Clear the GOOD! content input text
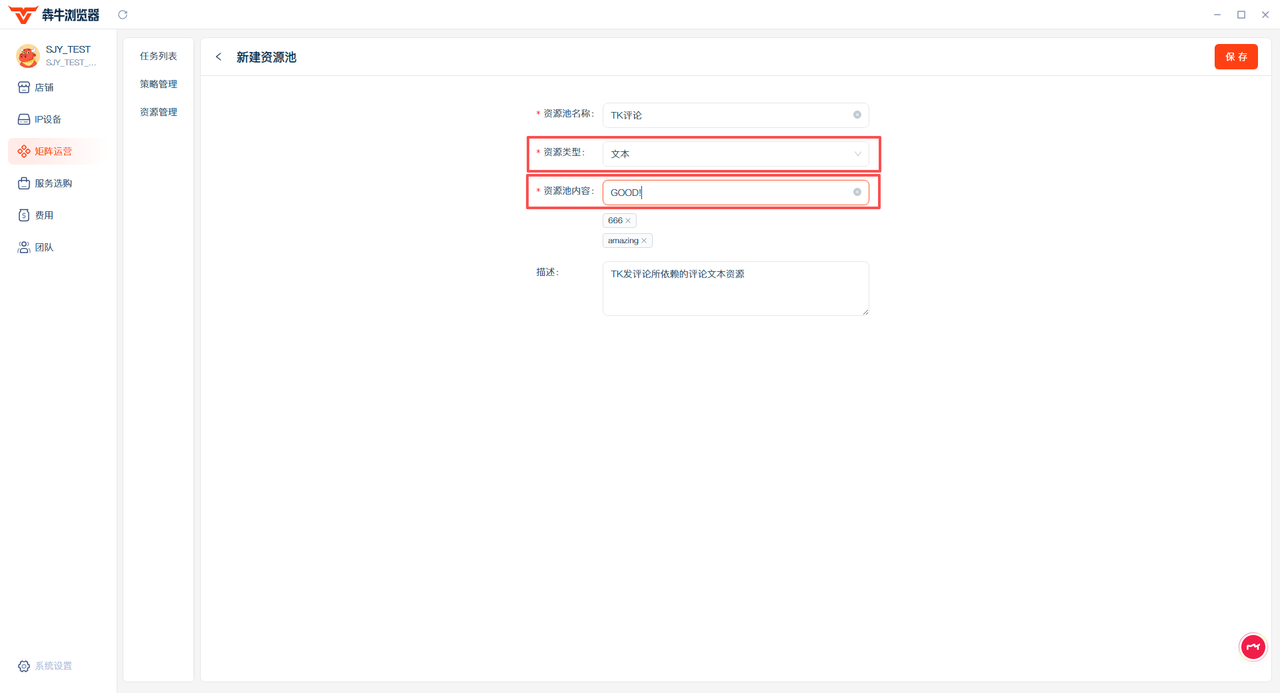1280x693 pixels. click(x=857, y=192)
